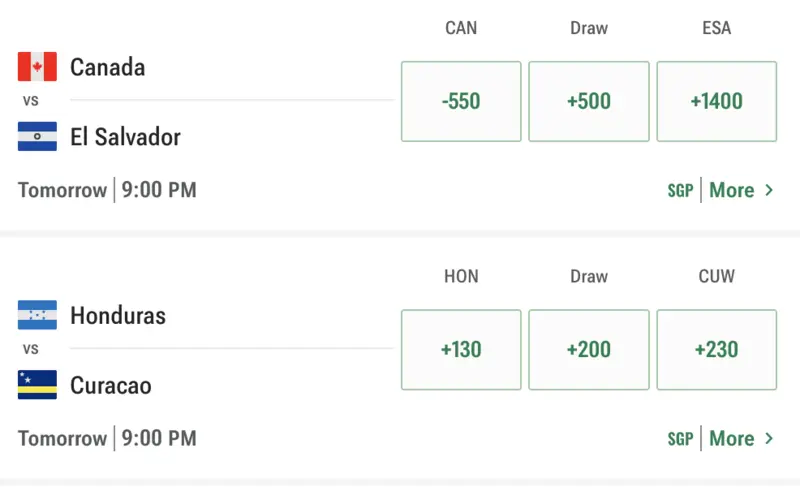The width and height of the screenshot is (800, 487).
Task: Open SGP for Canada vs El Salvador
Action: point(680,191)
